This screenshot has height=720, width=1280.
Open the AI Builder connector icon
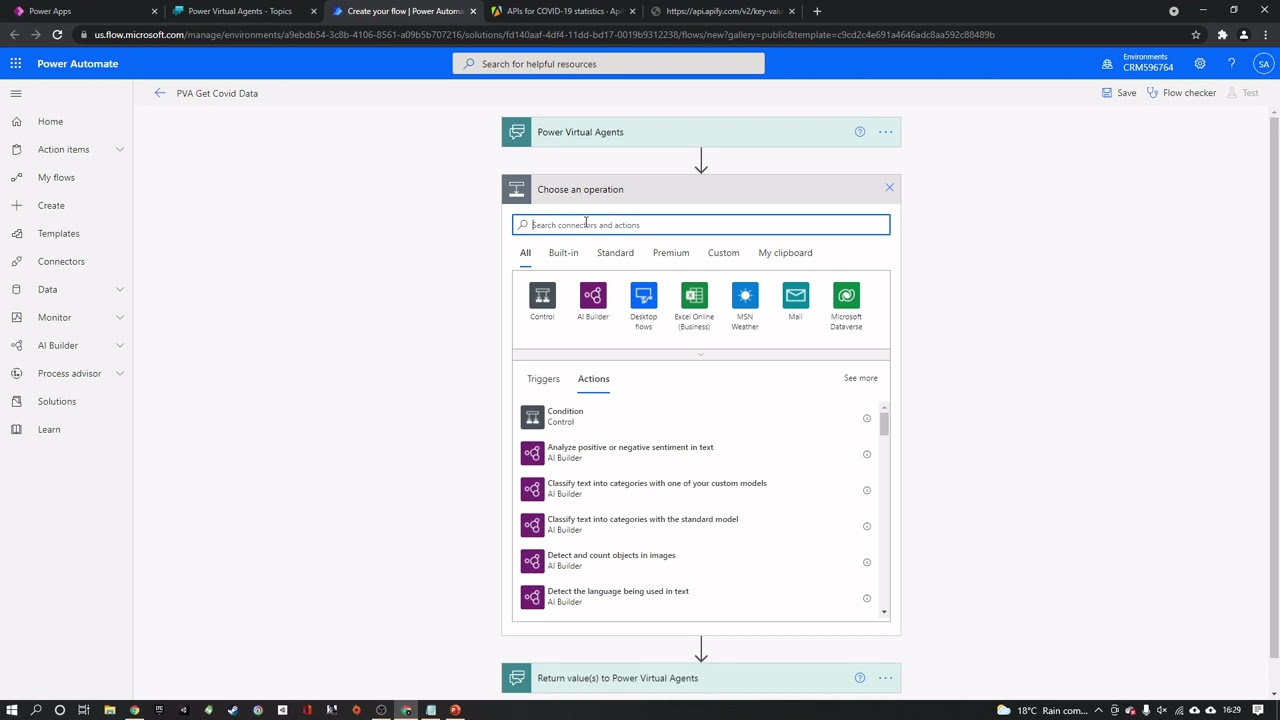(x=593, y=296)
